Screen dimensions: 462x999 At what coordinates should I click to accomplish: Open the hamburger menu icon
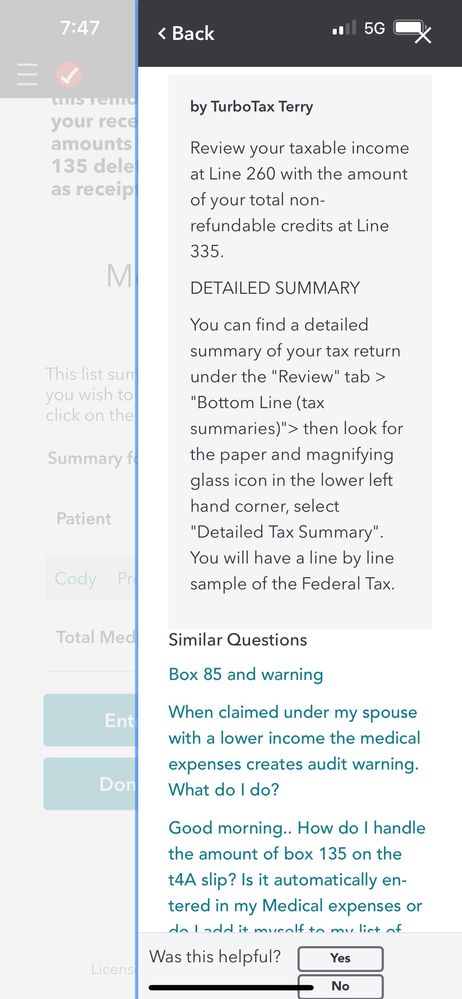[27, 75]
